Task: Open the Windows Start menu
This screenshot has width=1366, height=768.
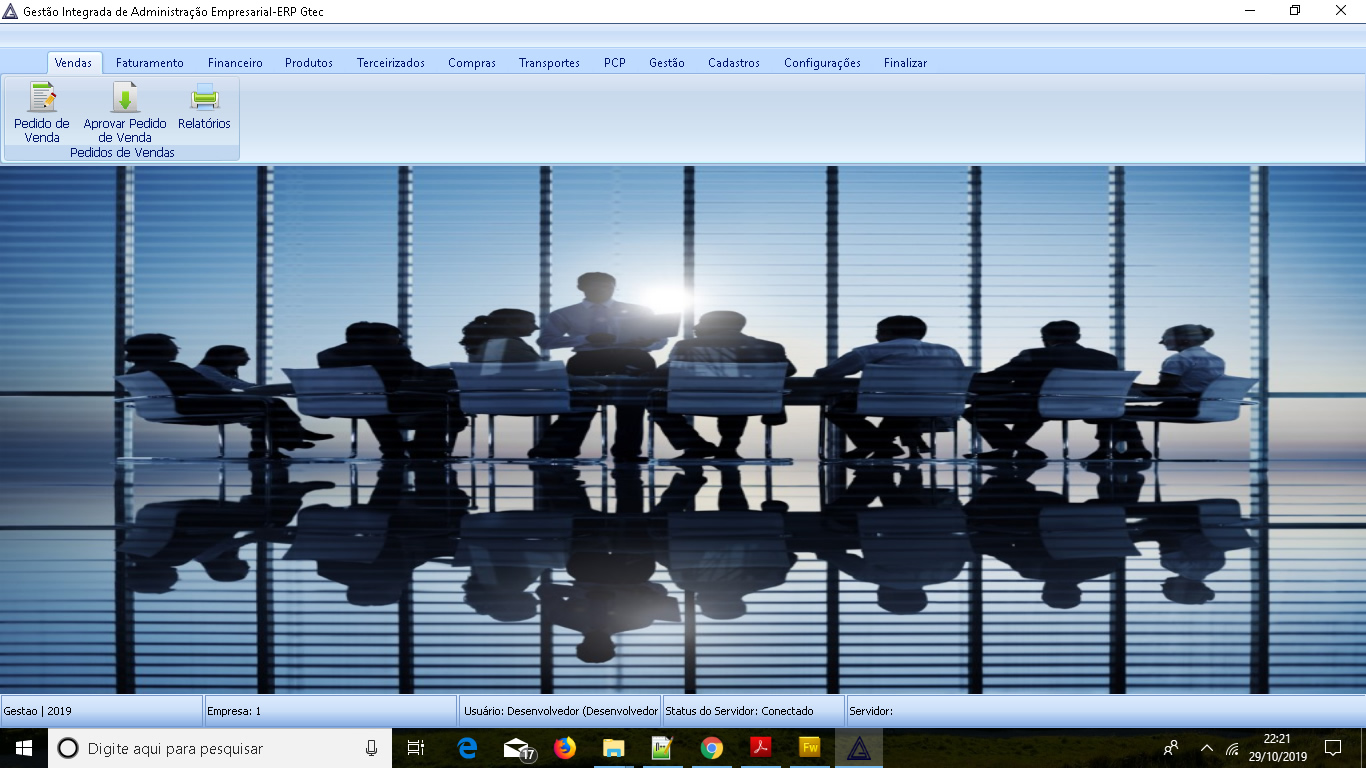Action: pos(24,748)
